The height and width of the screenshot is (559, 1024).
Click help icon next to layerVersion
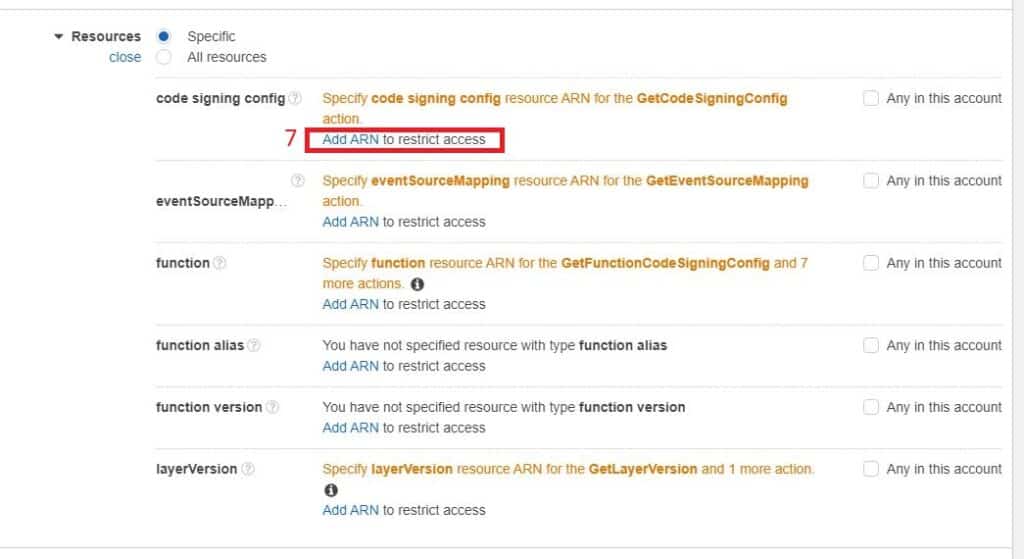(x=248, y=469)
